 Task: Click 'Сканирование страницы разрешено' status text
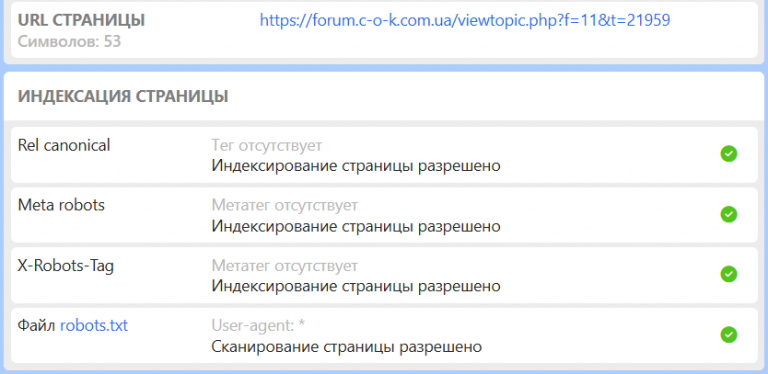pos(347,347)
